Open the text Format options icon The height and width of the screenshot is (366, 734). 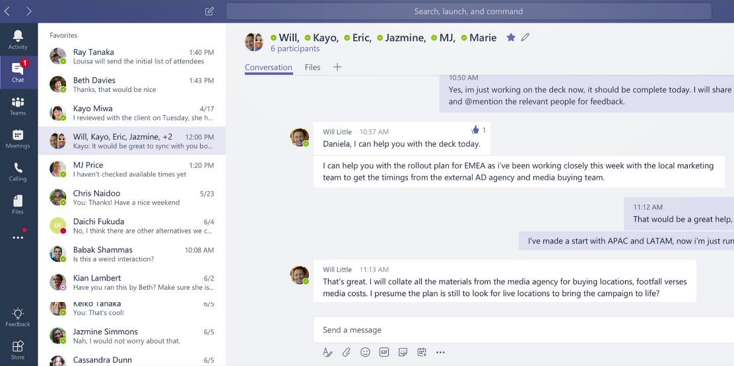327,352
